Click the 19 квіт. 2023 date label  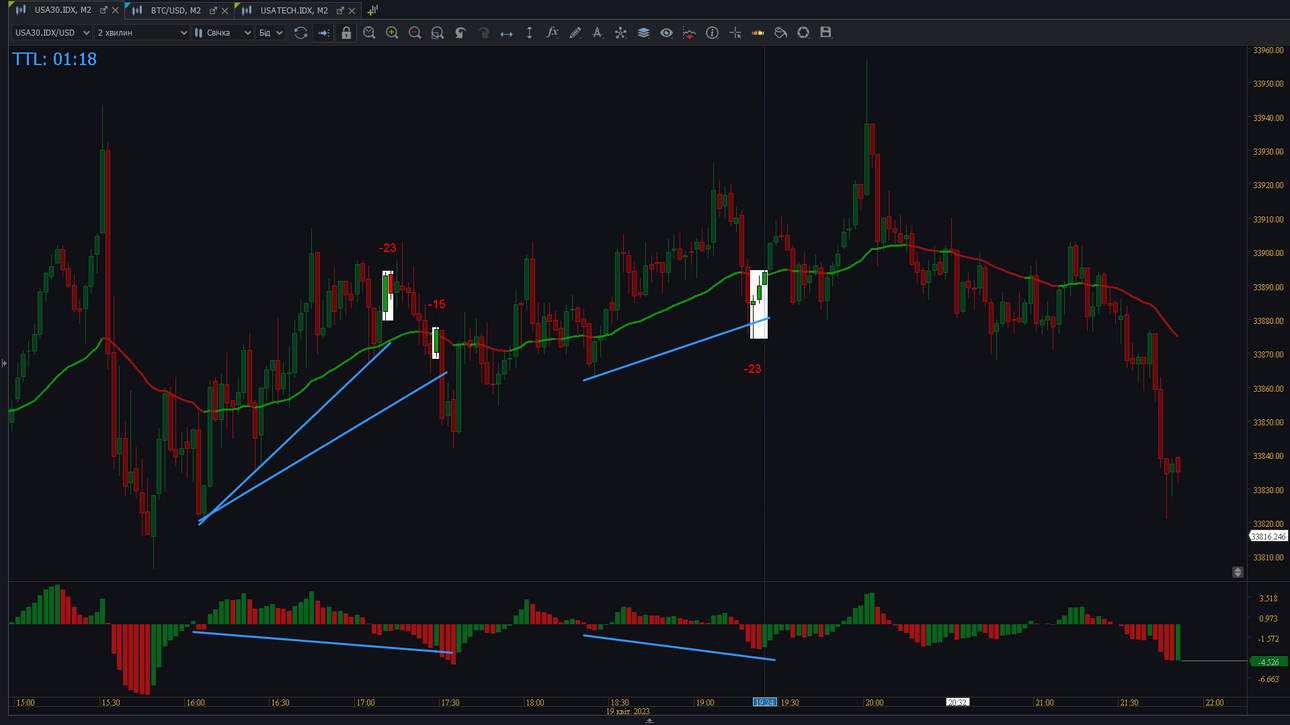click(x=627, y=712)
